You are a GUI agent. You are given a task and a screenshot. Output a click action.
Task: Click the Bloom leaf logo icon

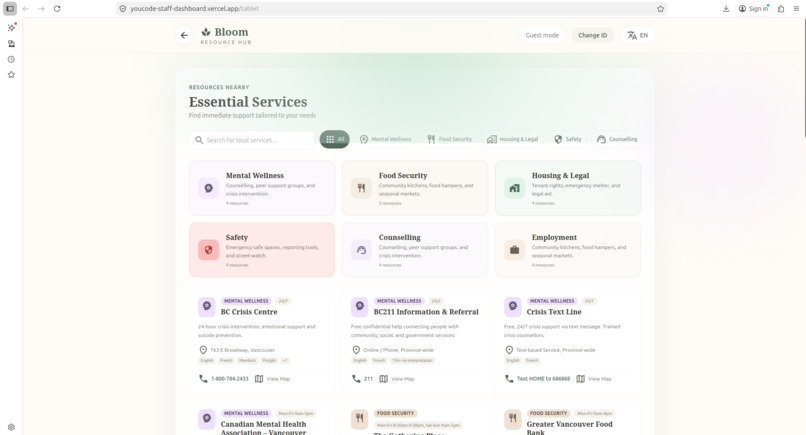pyautogui.click(x=206, y=32)
